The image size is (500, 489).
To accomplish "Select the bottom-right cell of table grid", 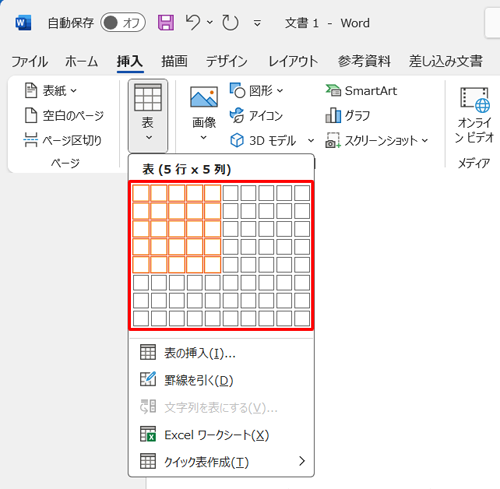I will click(302, 319).
